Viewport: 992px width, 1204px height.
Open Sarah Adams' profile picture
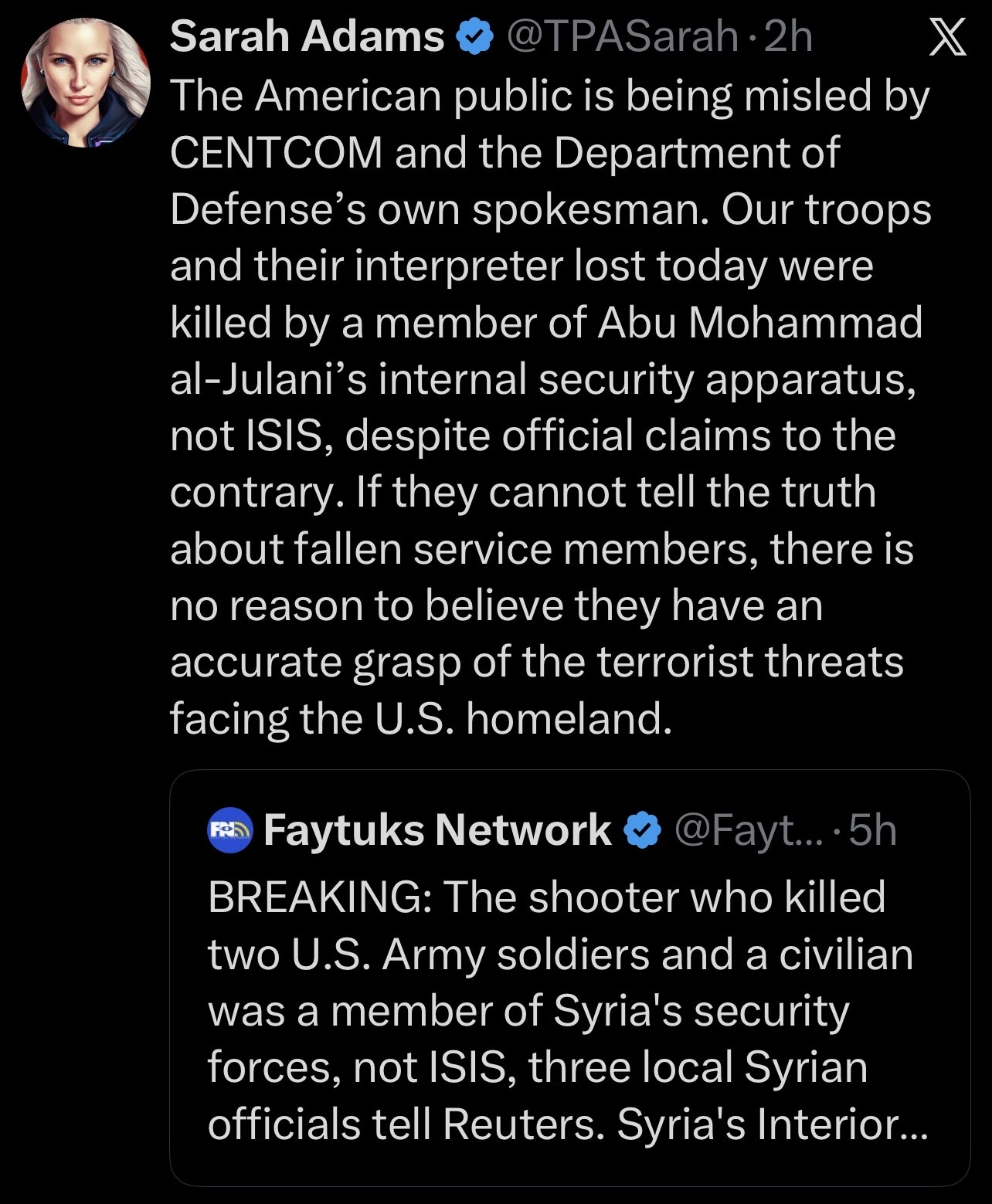pos(85,83)
